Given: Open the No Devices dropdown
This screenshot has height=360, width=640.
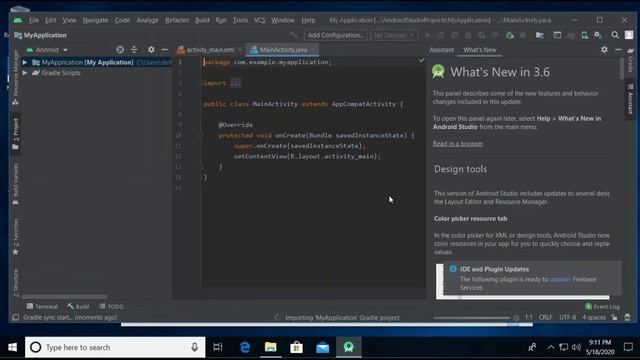Looking at the screenshot, I should coord(394,35).
